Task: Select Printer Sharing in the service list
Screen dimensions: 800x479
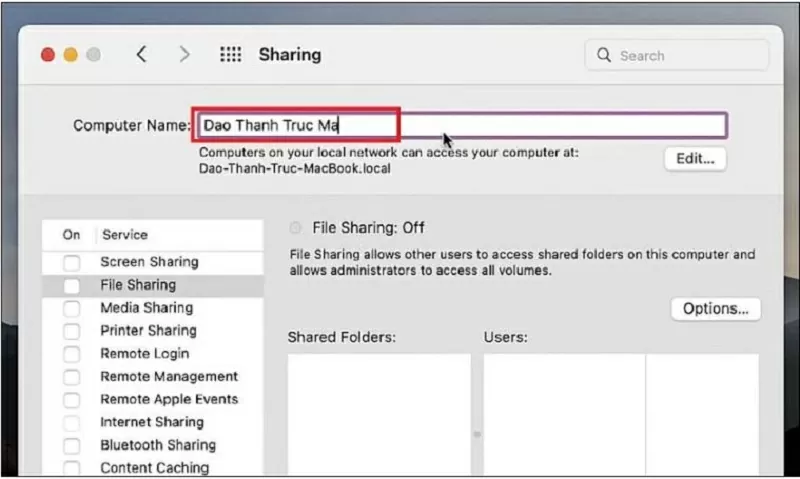Action: (x=153, y=331)
